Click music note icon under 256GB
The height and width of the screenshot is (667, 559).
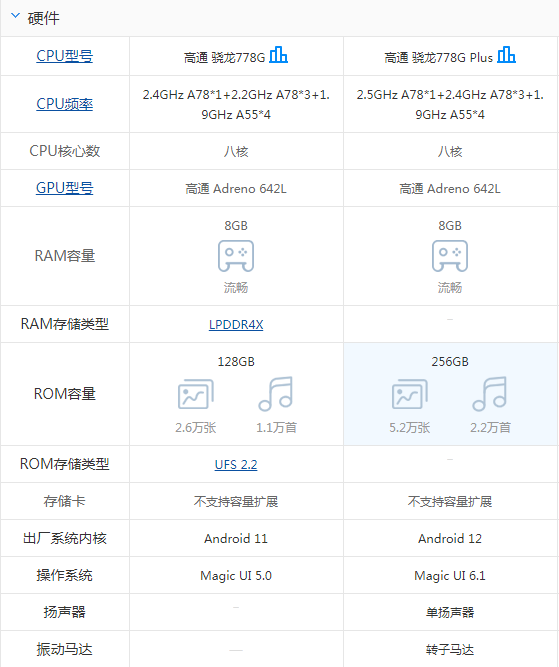(490, 394)
